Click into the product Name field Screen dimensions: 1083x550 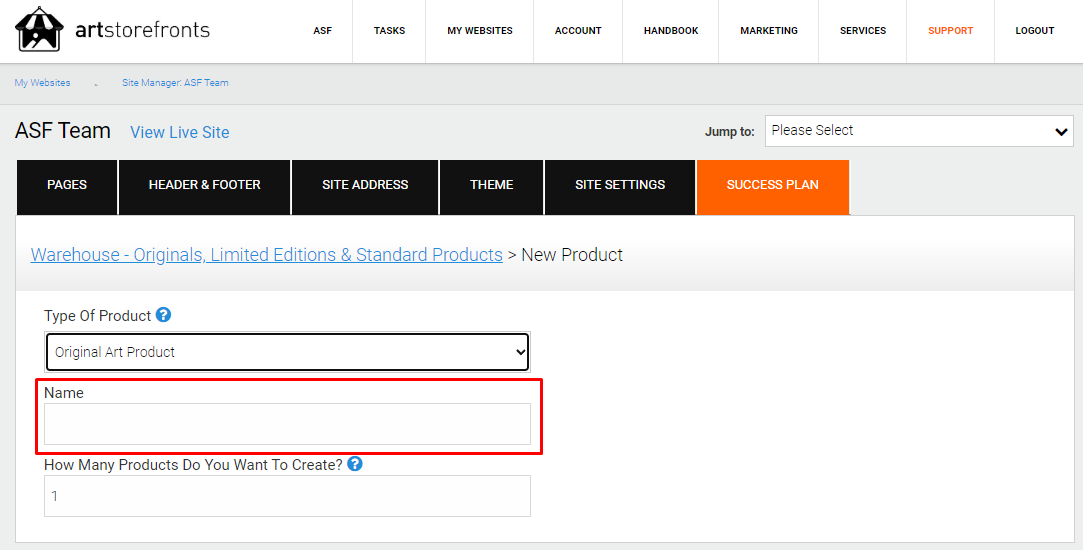point(288,424)
